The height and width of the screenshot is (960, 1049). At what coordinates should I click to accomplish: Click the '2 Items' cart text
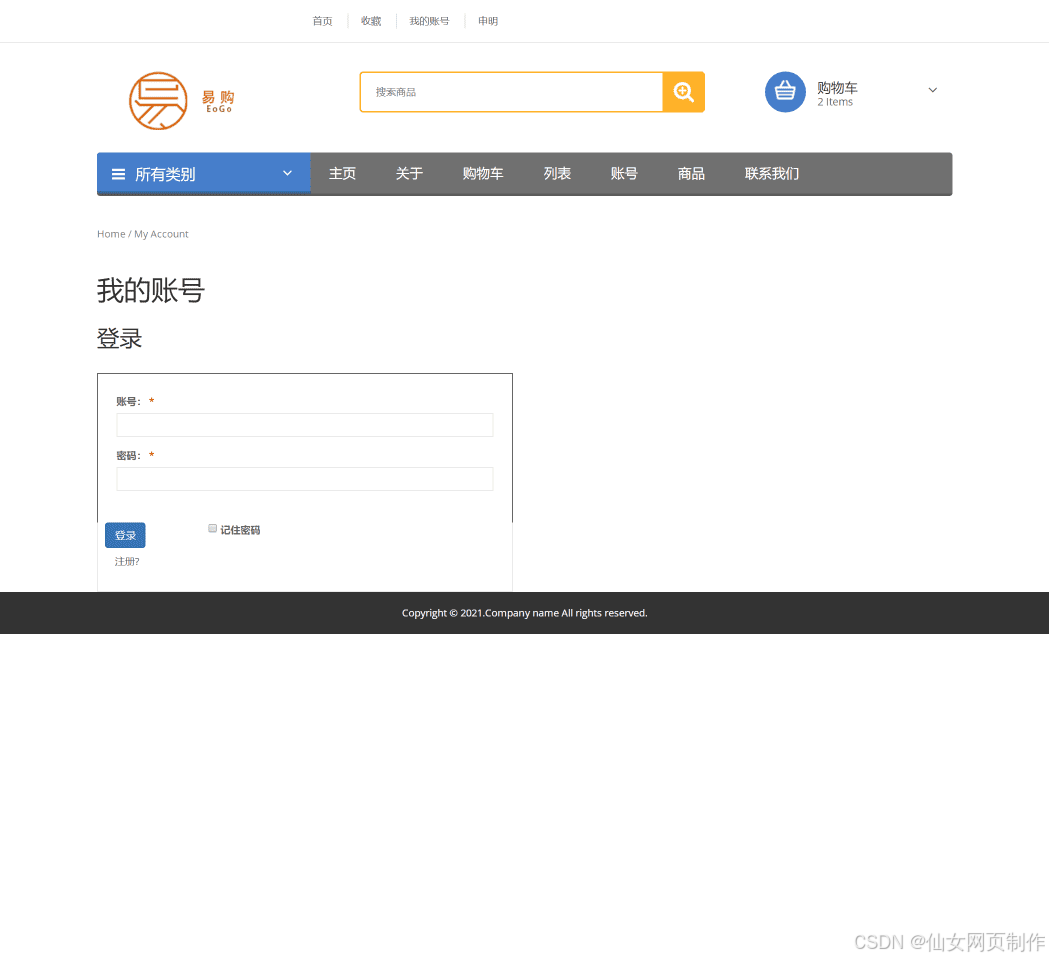click(x=835, y=102)
